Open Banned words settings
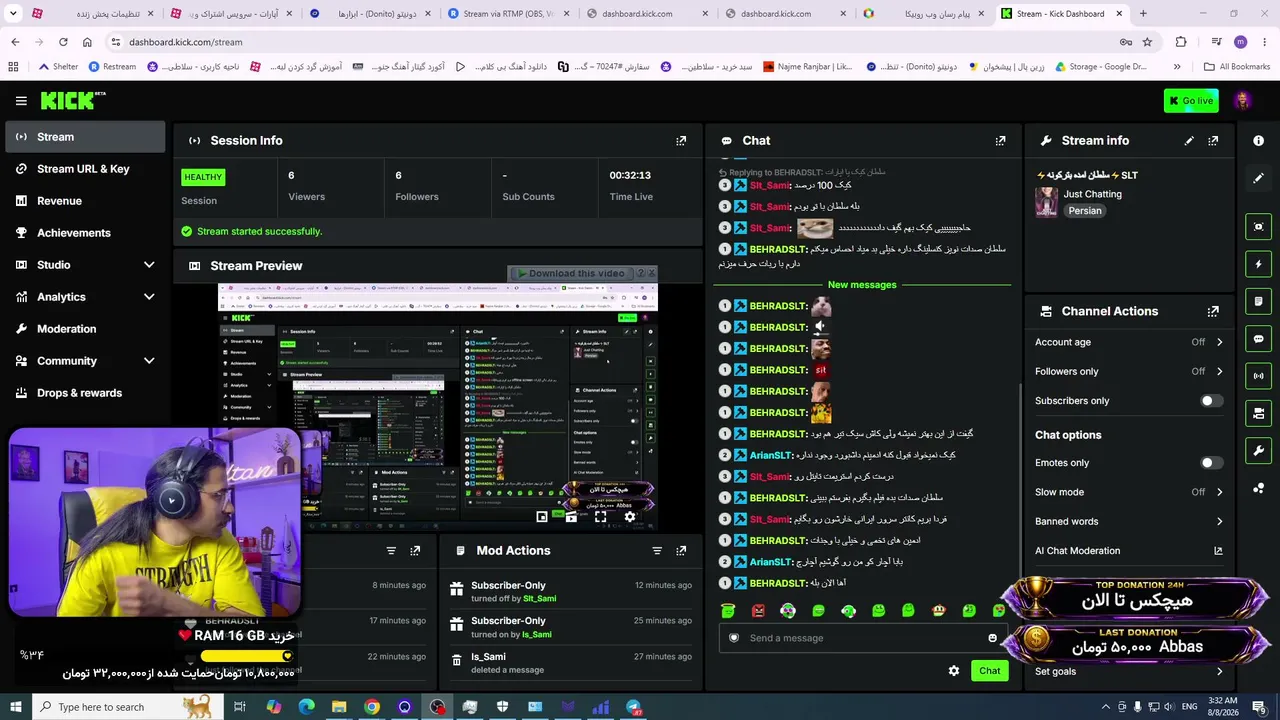 tap(1130, 521)
